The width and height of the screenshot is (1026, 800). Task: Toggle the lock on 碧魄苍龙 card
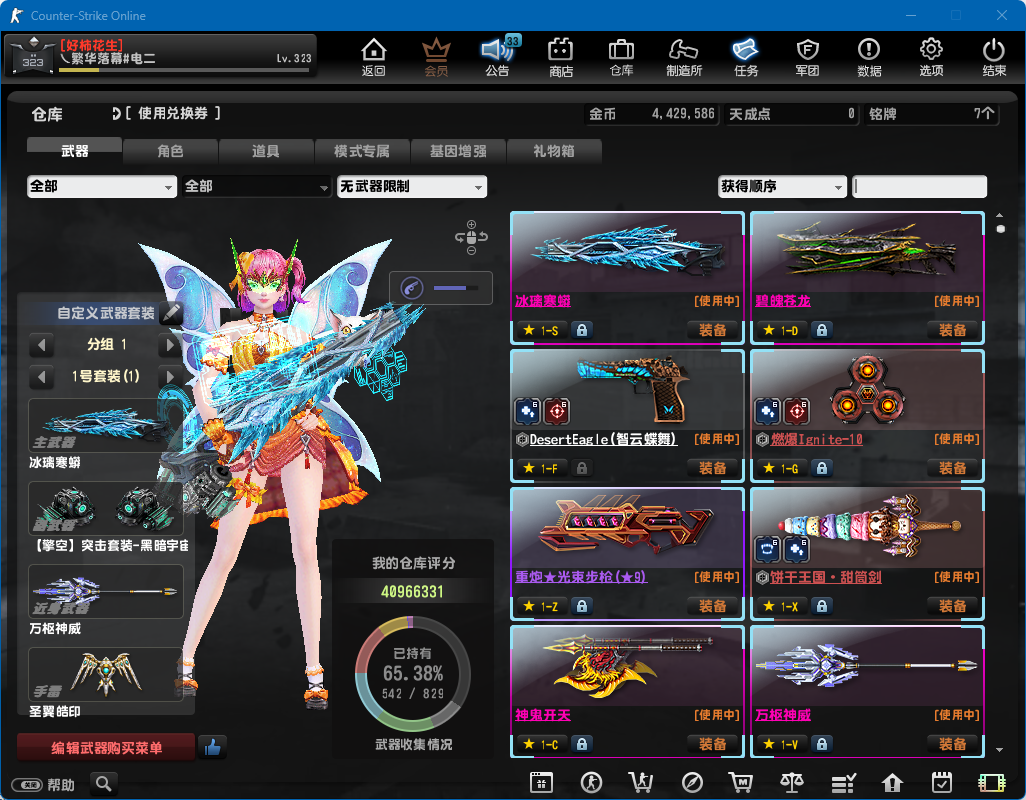click(822, 330)
